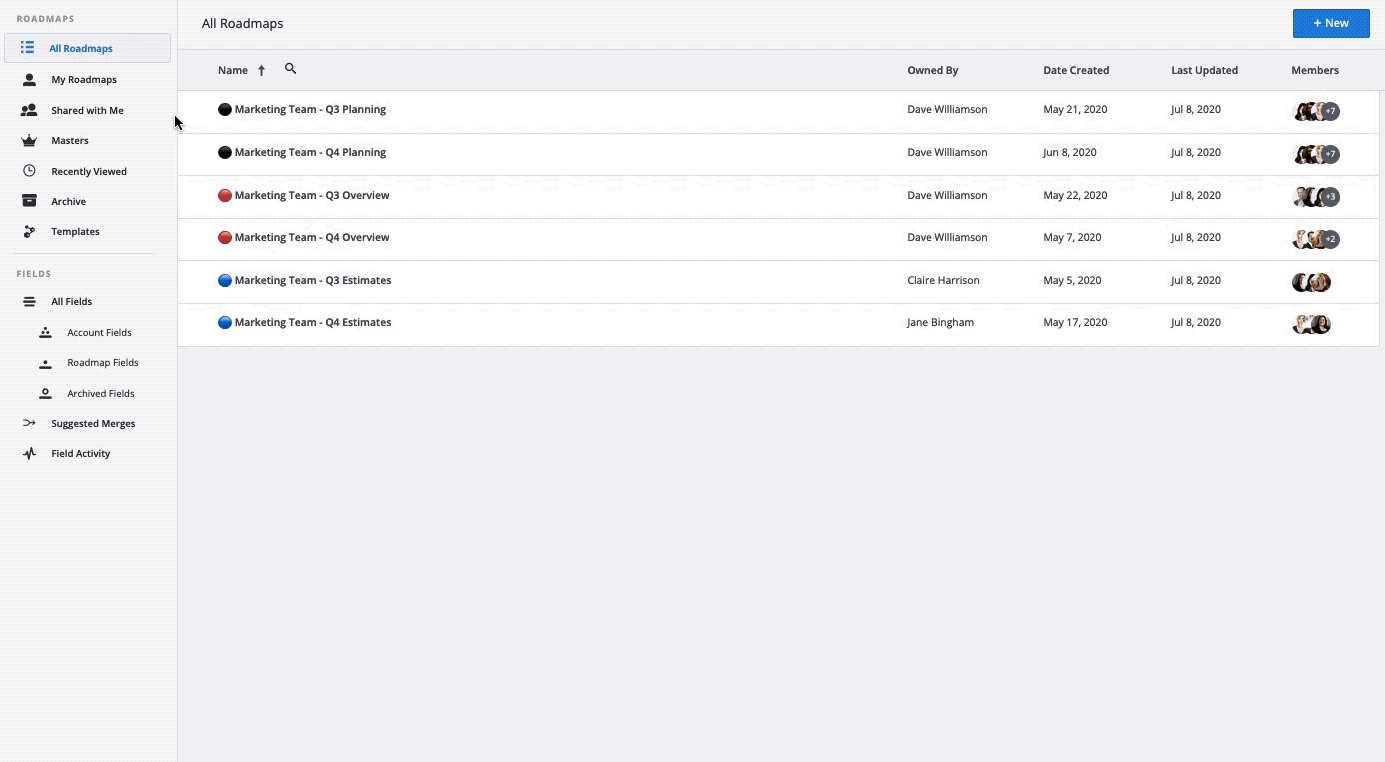Open Marketing Team - Q4 Planning roadmap

point(310,153)
